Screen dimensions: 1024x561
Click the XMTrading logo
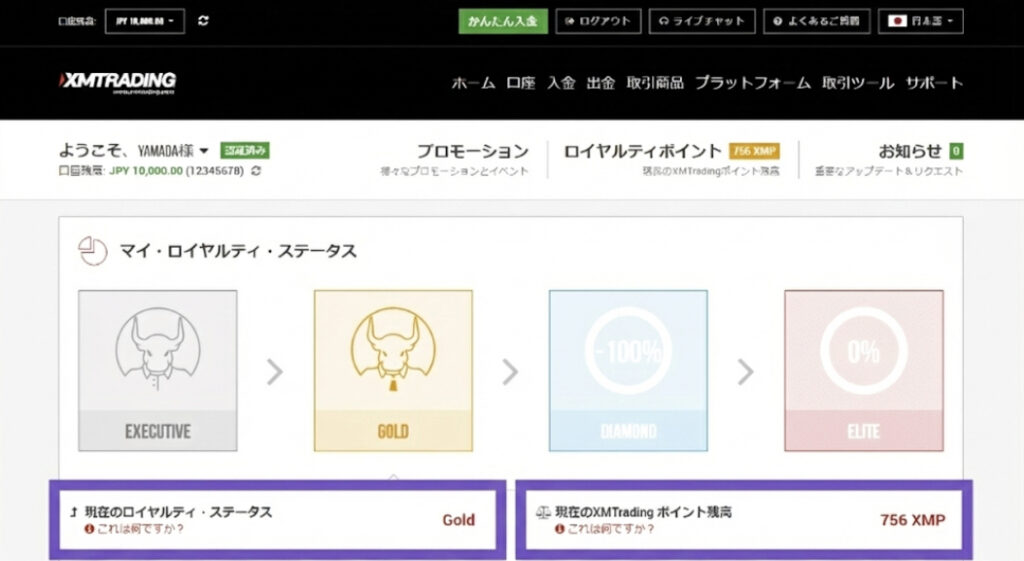click(x=117, y=82)
